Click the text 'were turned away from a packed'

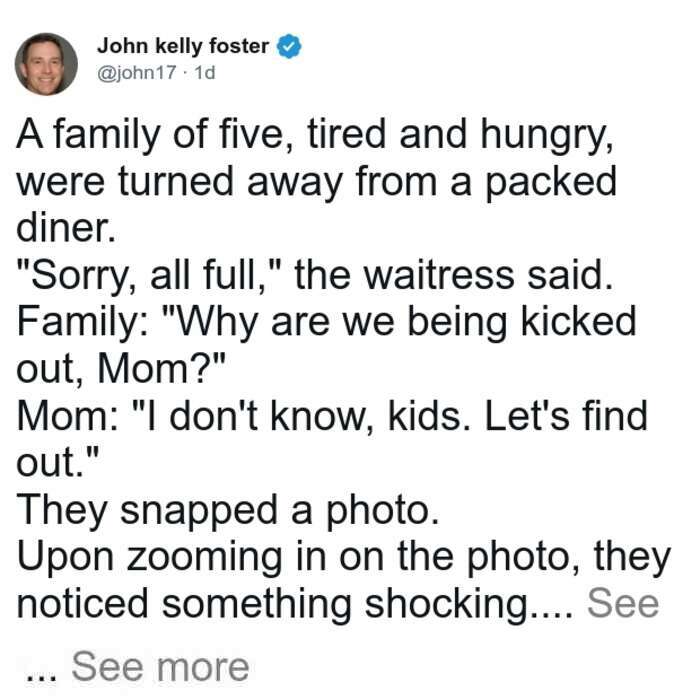pyautogui.click(x=317, y=182)
